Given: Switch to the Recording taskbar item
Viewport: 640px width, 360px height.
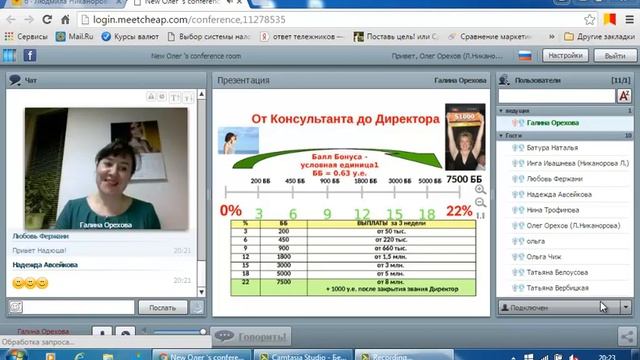Looking at the screenshot, I should coord(404,356).
